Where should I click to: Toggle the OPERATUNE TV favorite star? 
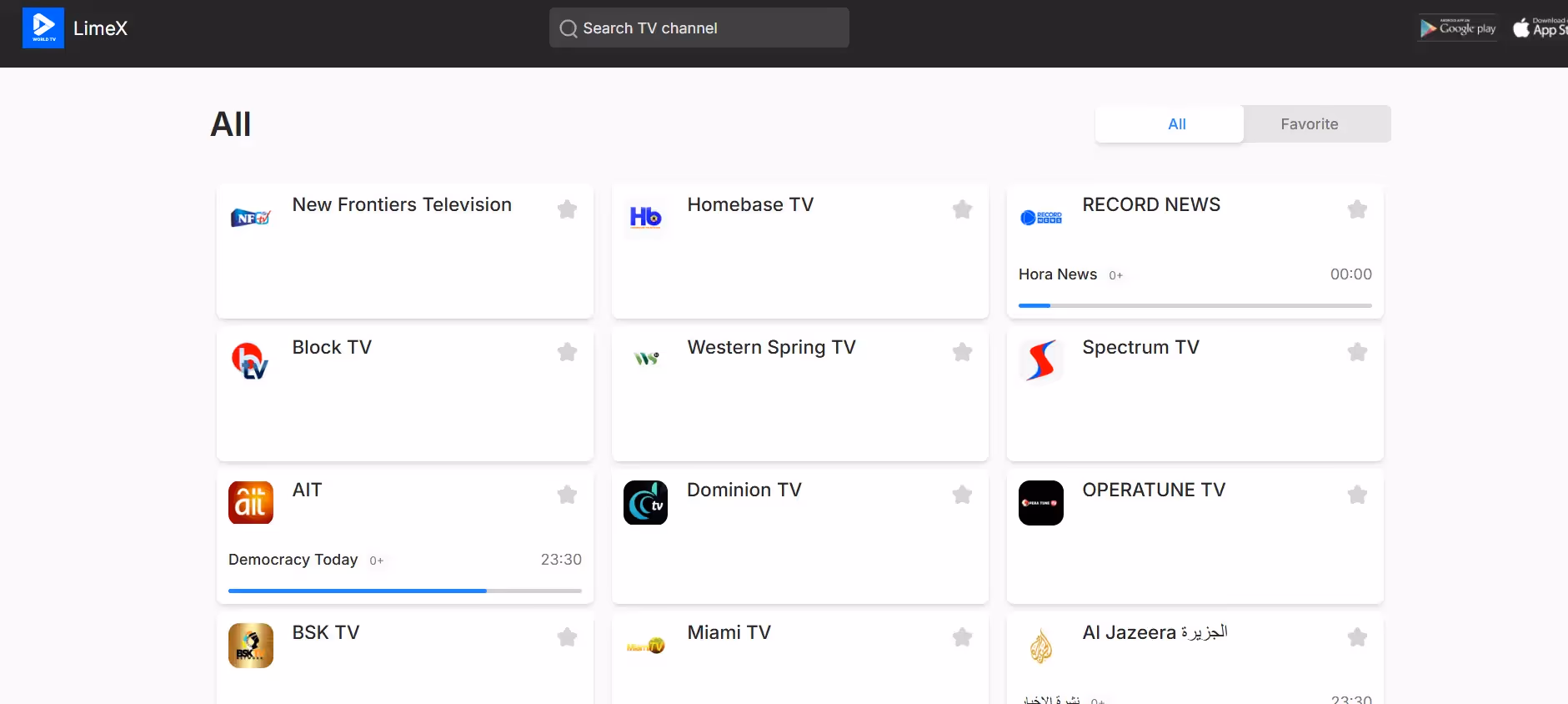pyautogui.click(x=1357, y=494)
